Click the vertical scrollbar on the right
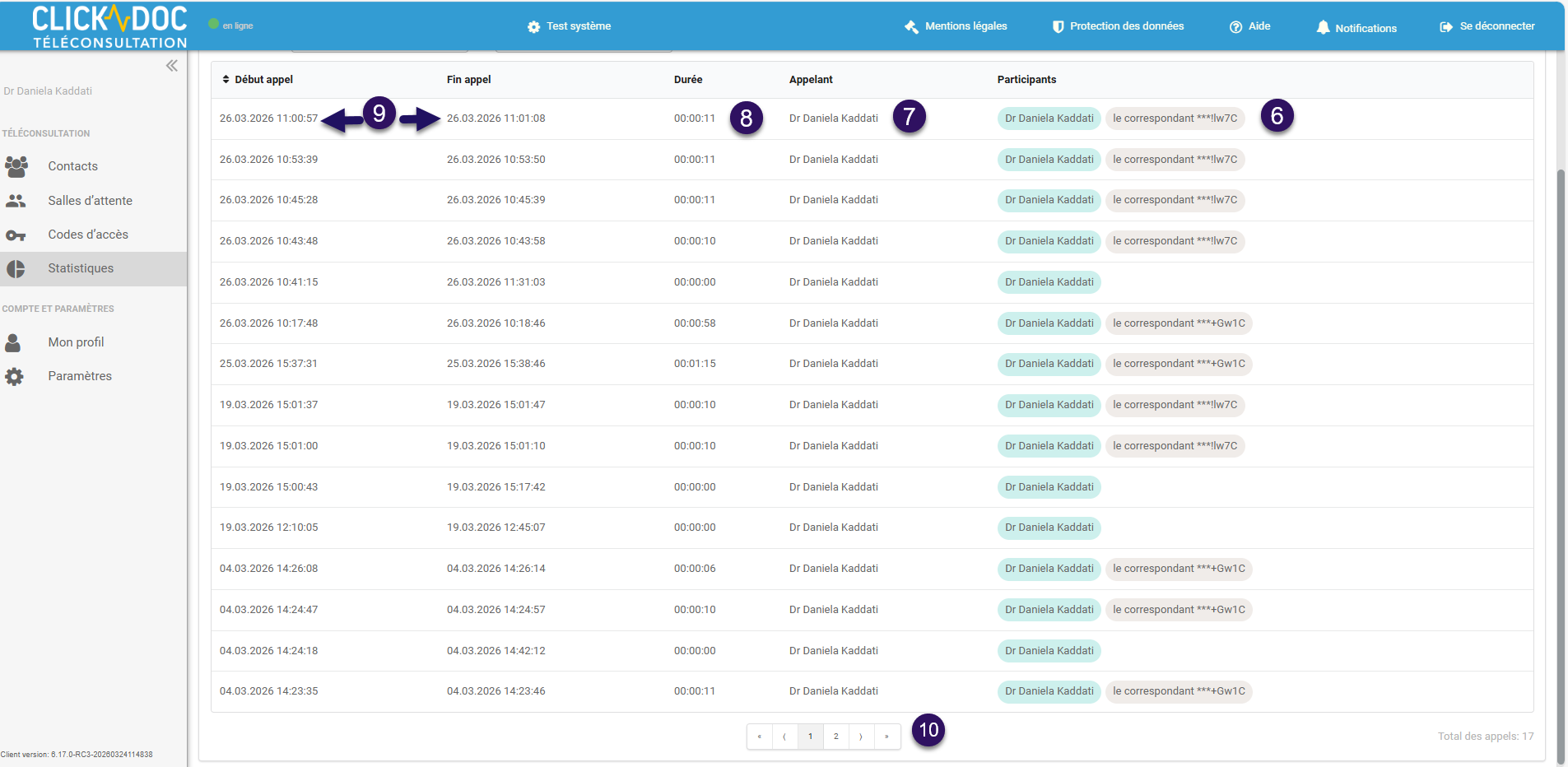Viewport: 1568px width, 767px height. 1560,411
